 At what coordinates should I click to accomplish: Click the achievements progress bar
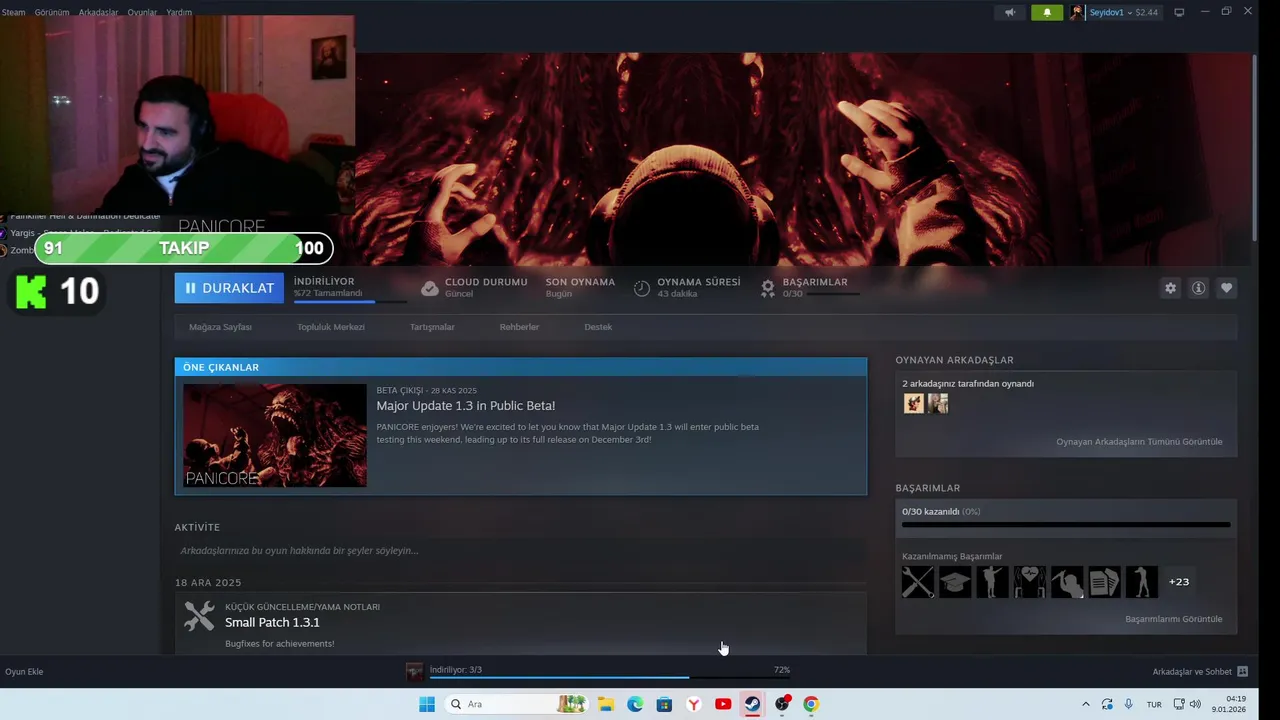click(1066, 524)
